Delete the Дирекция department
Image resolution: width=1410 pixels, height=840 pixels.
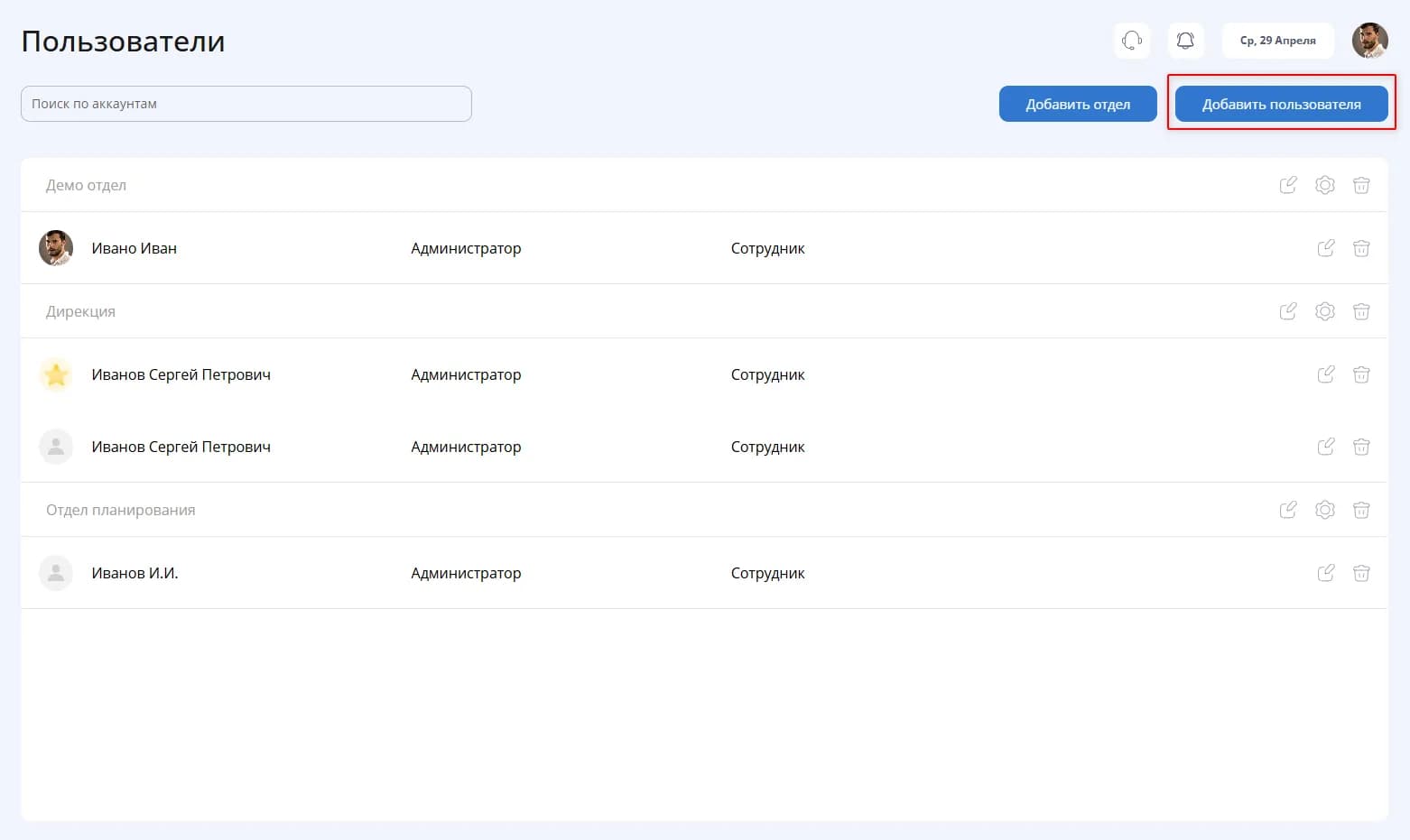[x=1361, y=311]
